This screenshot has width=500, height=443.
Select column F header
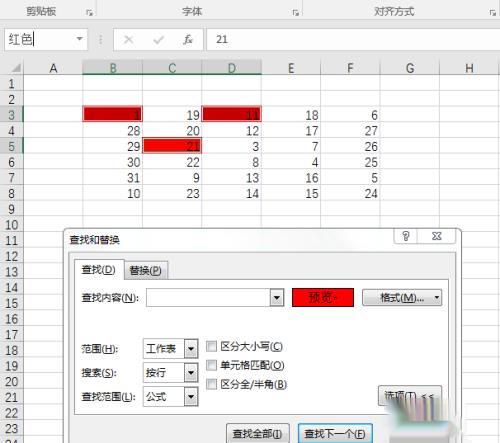(x=350, y=68)
